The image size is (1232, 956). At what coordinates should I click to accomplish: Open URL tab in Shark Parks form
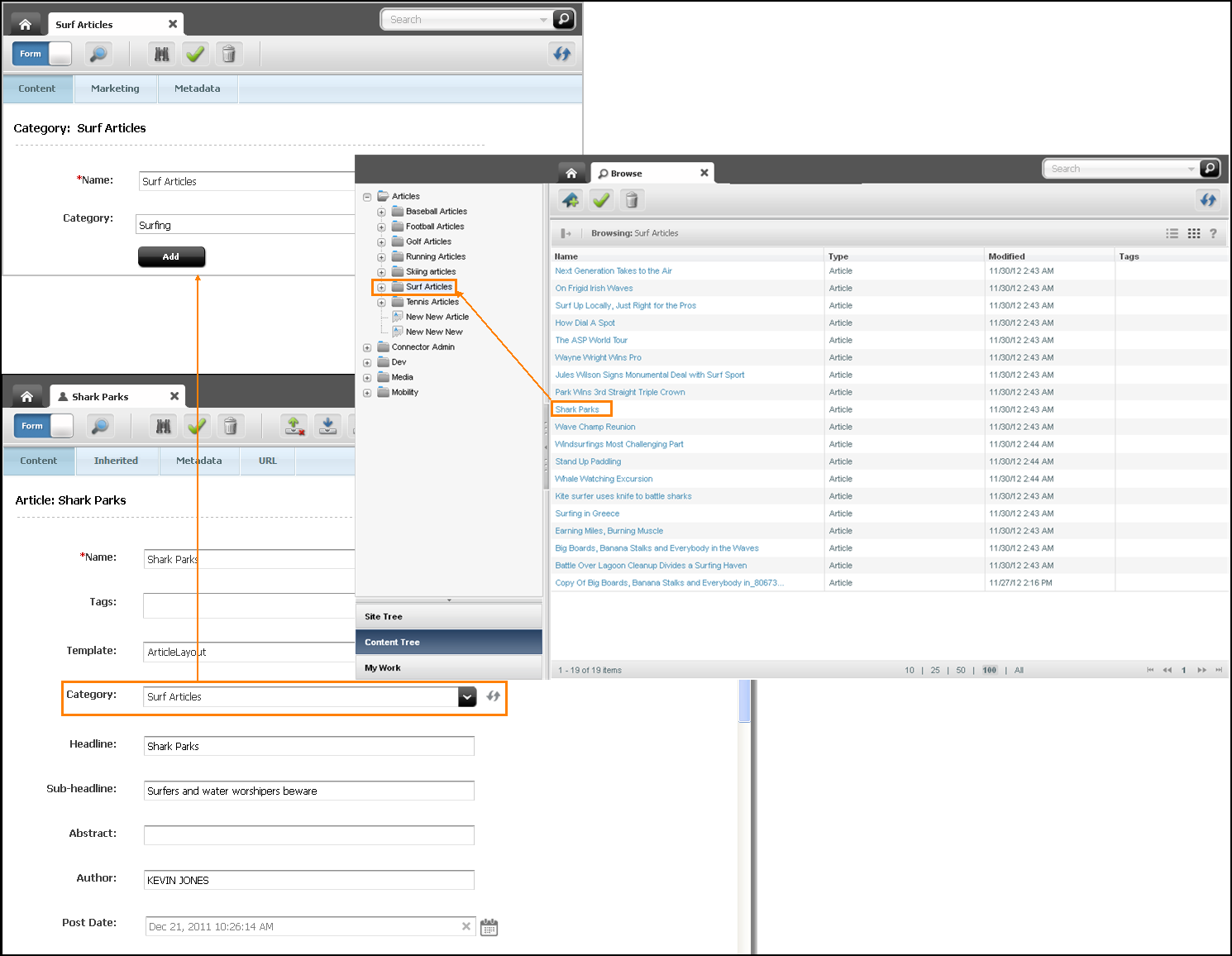click(268, 461)
